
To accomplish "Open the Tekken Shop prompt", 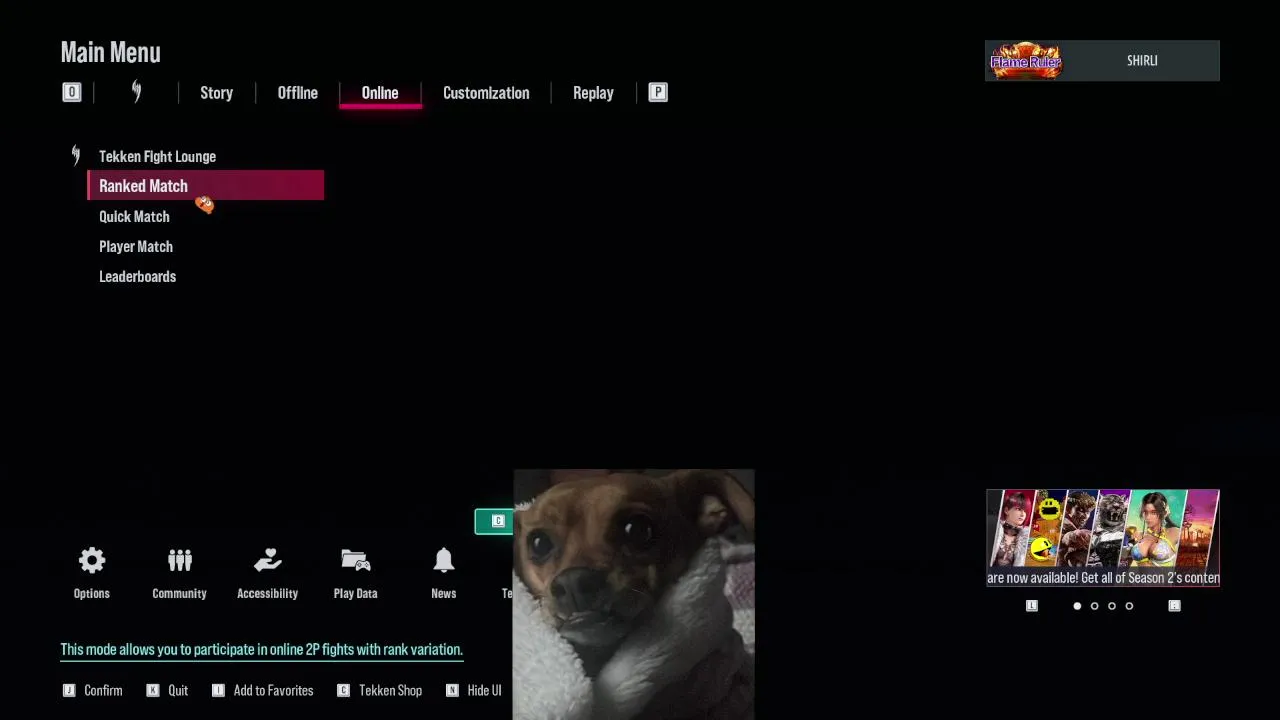I will [x=390, y=690].
